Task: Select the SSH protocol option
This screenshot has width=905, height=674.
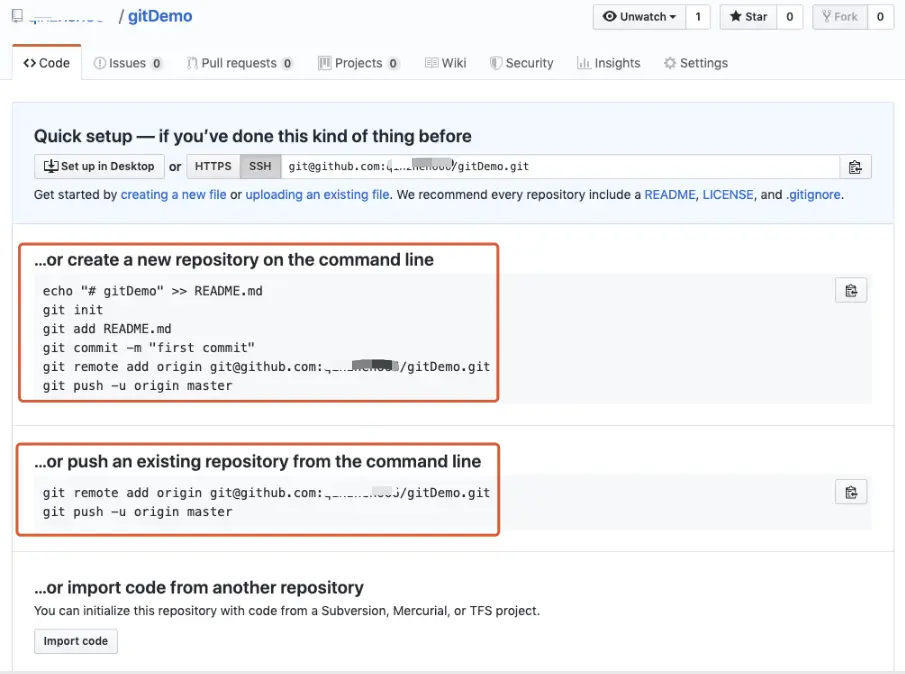Action: click(x=259, y=167)
